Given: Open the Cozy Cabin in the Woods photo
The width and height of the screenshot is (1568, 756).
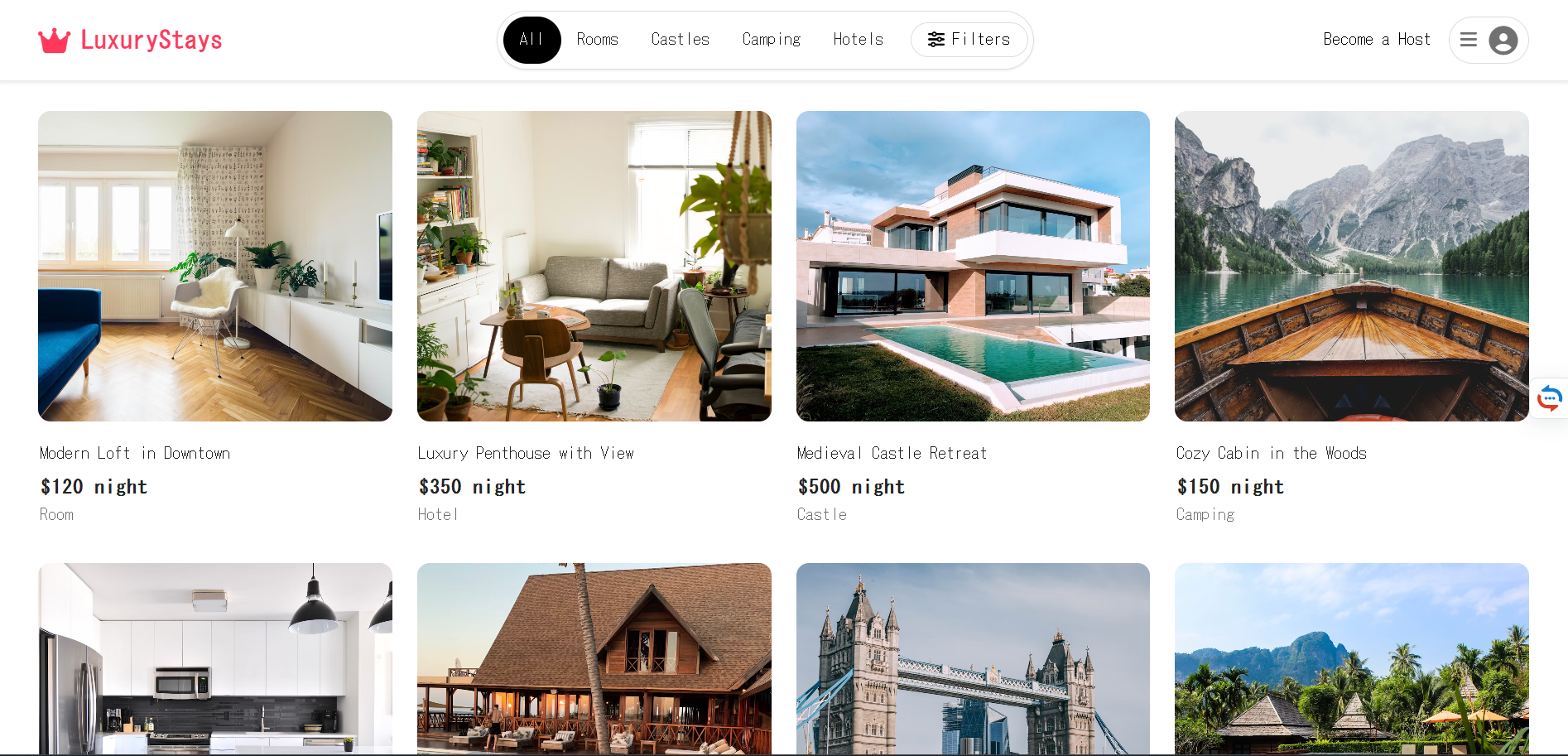Looking at the screenshot, I should click(x=1352, y=266).
